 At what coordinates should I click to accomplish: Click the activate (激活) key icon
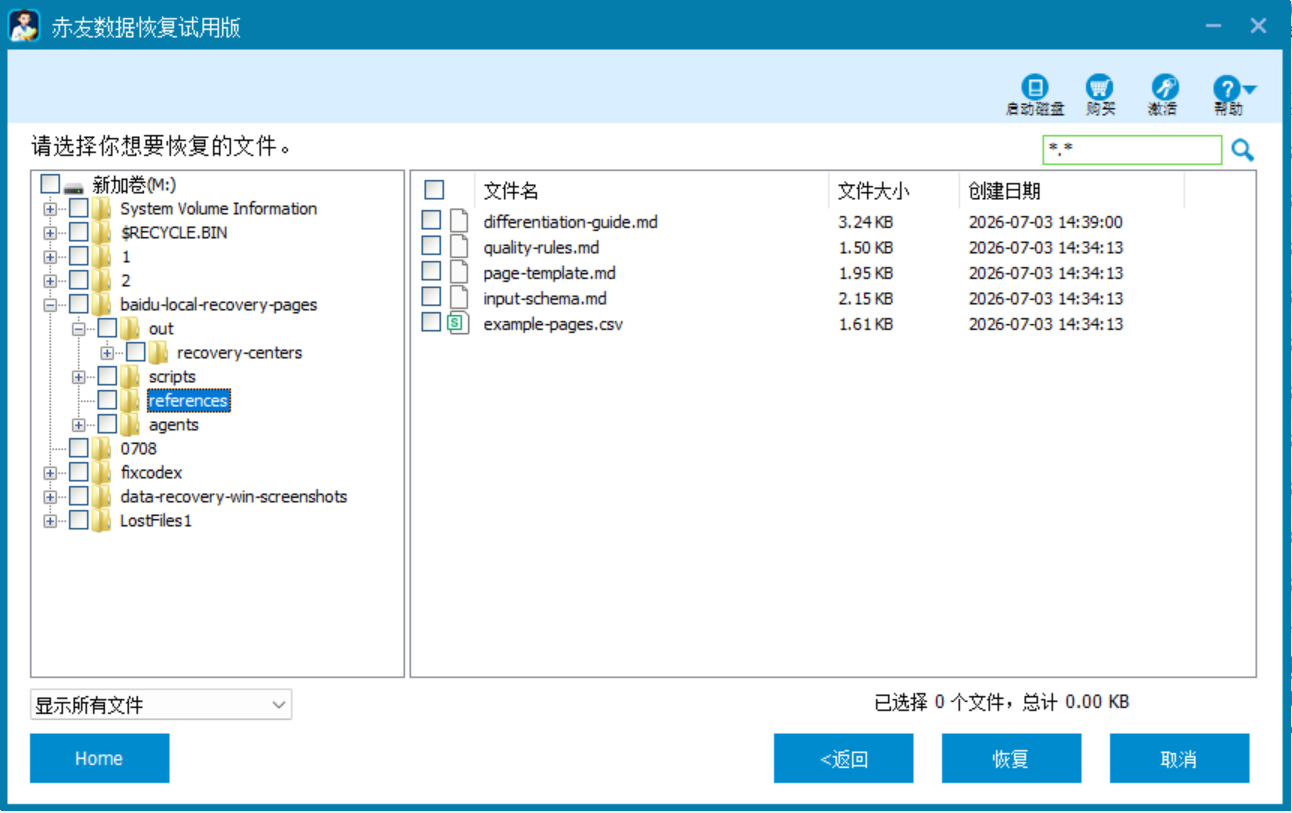click(x=1164, y=87)
